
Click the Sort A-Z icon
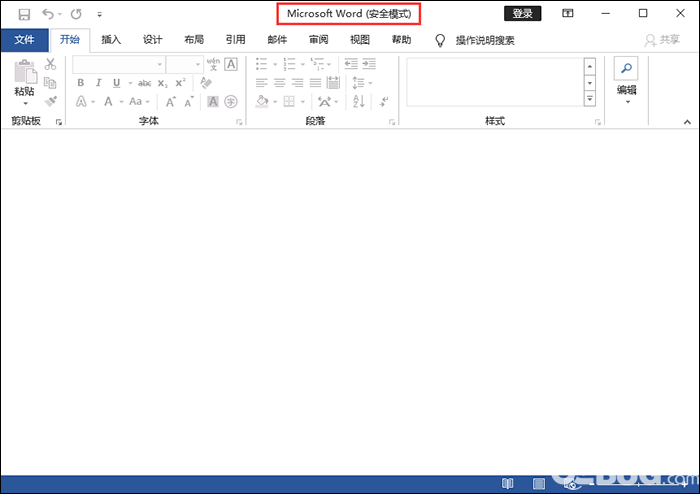pos(359,102)
